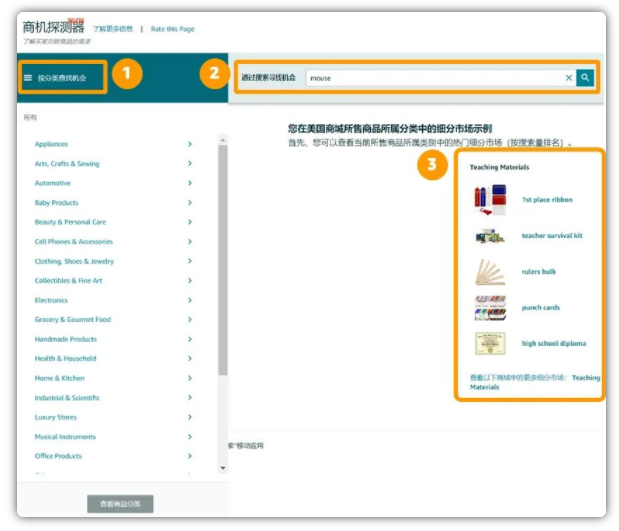The image size is (619, 531).
Task: Select Musical Instruments in category list
Action: [65, 437]
